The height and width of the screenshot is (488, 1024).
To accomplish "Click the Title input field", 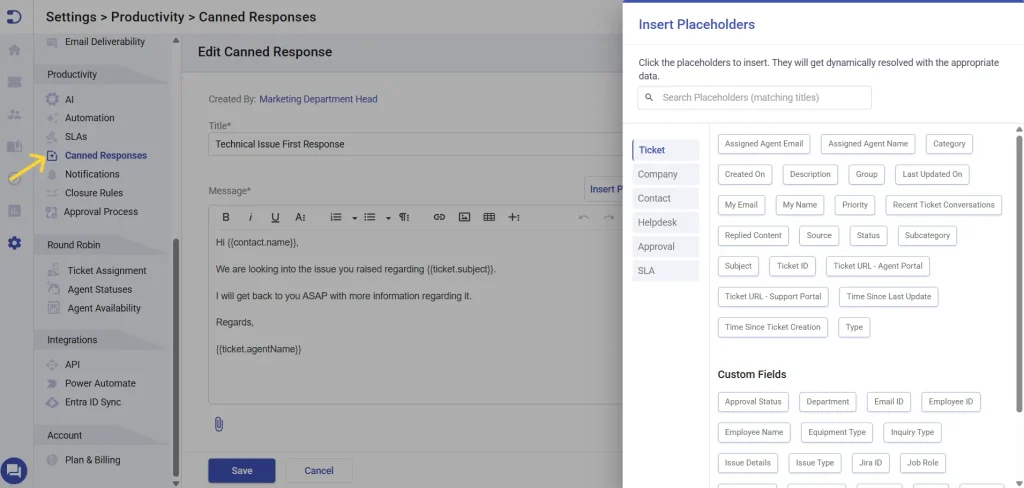I will click(x=415, y=144).
